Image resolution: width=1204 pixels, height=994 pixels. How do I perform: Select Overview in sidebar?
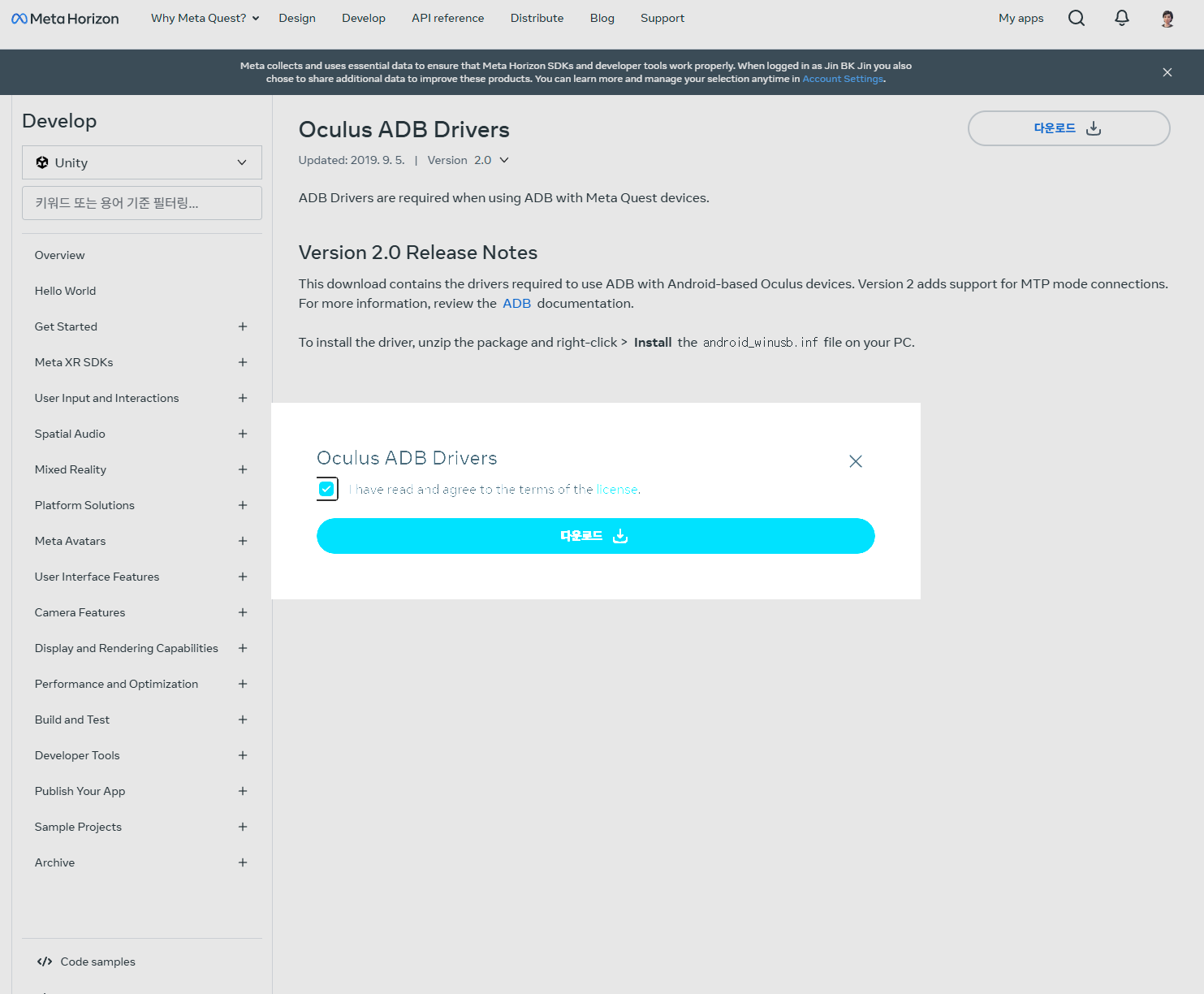[60, 255]
